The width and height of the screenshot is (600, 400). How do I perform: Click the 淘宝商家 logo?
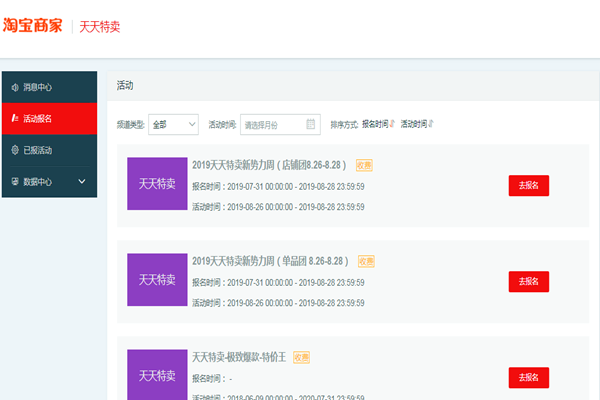click(x=33, y=26)
